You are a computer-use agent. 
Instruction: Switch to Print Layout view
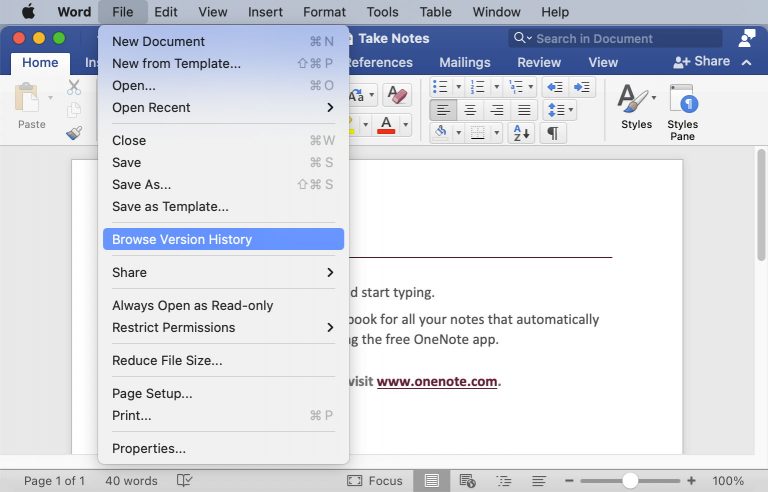click(432, 481)
